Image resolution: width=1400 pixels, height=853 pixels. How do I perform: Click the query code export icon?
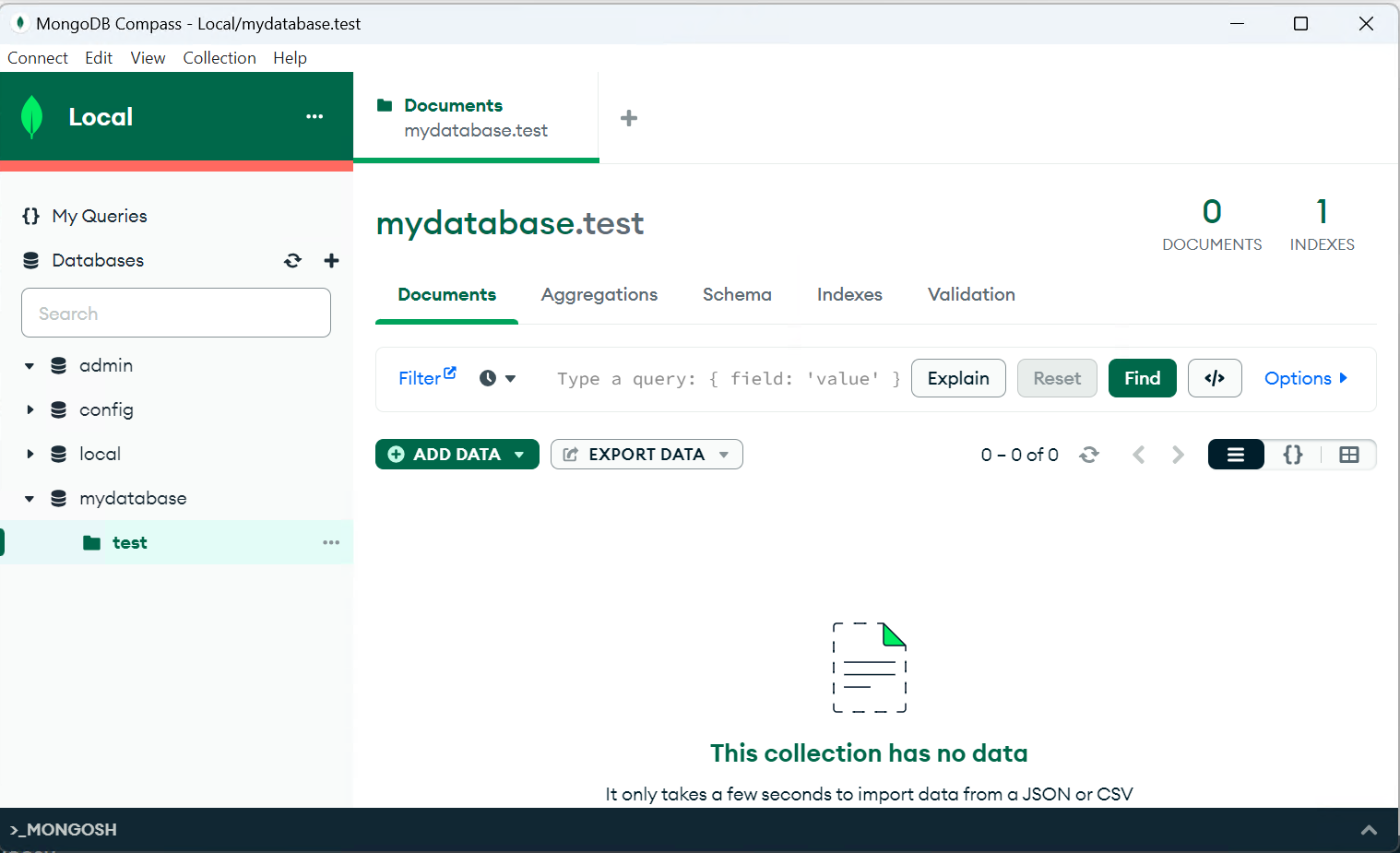[1215, 378]
